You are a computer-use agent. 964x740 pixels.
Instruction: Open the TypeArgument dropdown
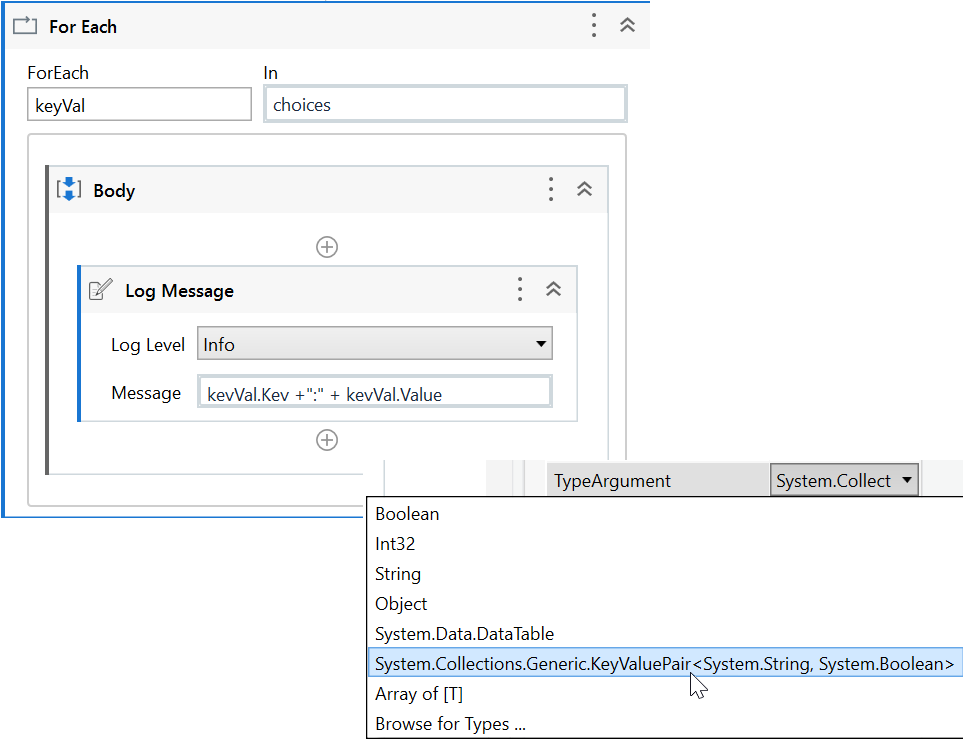(844, 481)
